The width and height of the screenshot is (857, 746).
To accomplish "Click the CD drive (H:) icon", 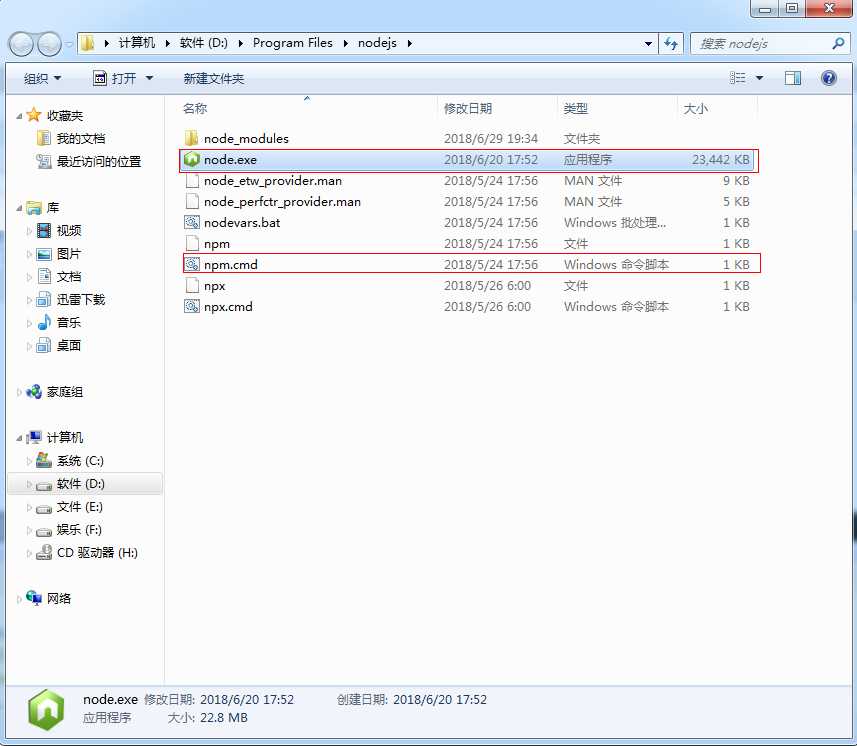I will (x=44, y=553).
